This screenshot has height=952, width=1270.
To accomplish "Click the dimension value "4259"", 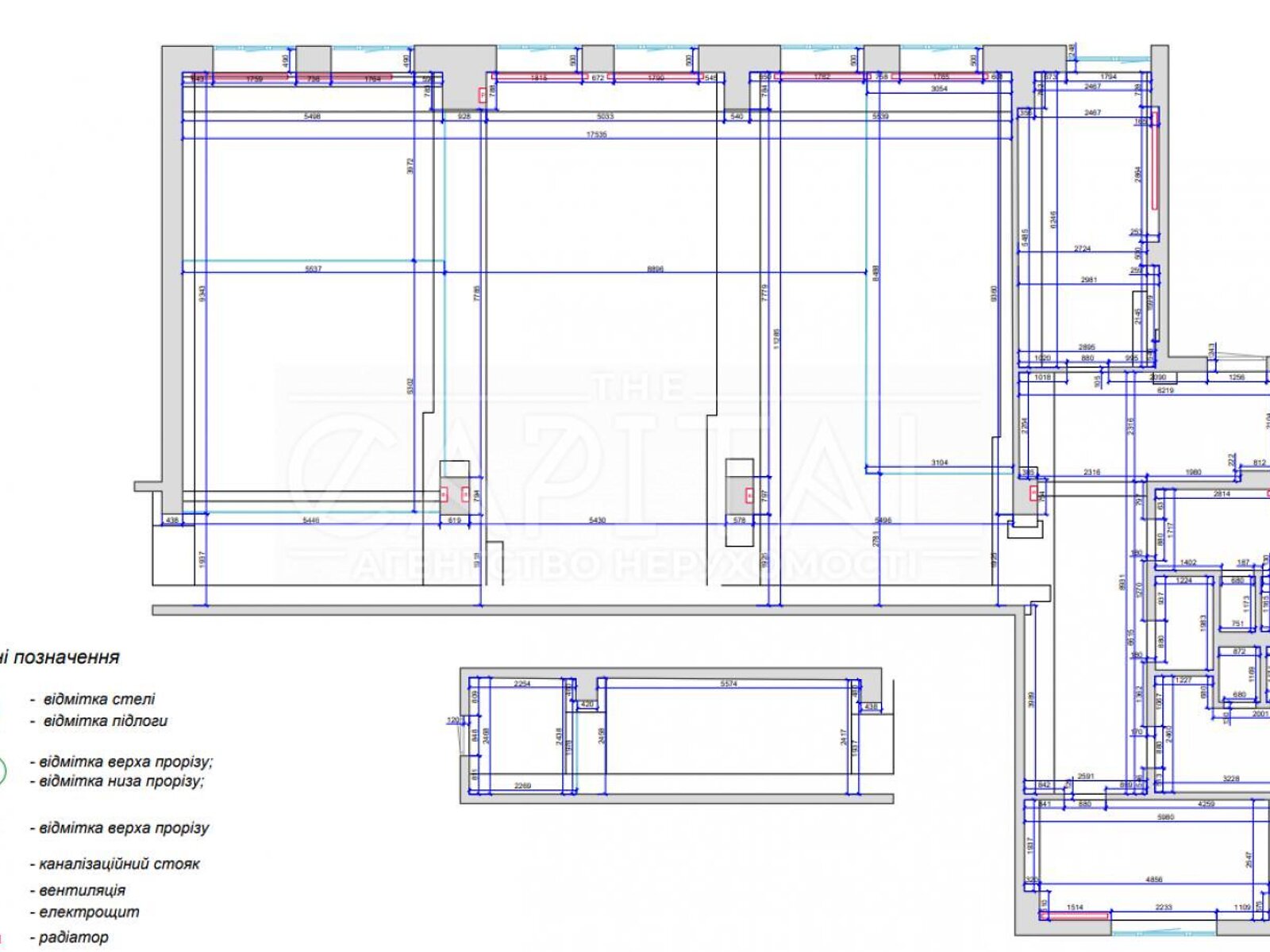I will tap(1206, 804).
